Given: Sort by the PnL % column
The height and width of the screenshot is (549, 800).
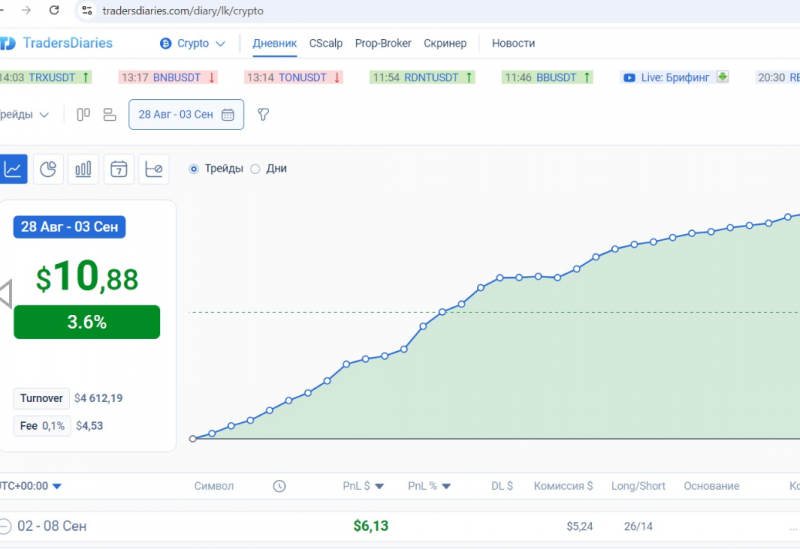Looking at the screenshot, I should (429, 486).
